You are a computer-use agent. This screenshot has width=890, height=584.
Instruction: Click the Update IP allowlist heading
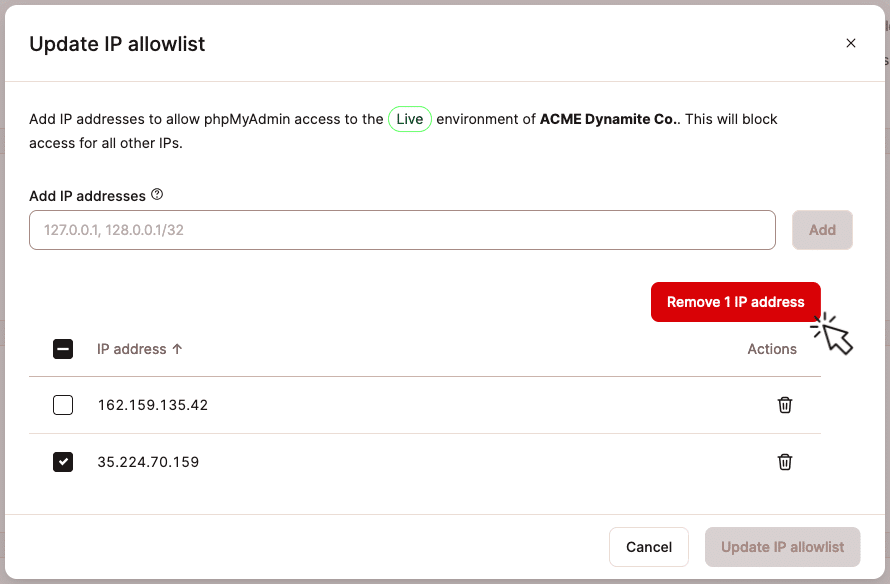pos(117,44)
